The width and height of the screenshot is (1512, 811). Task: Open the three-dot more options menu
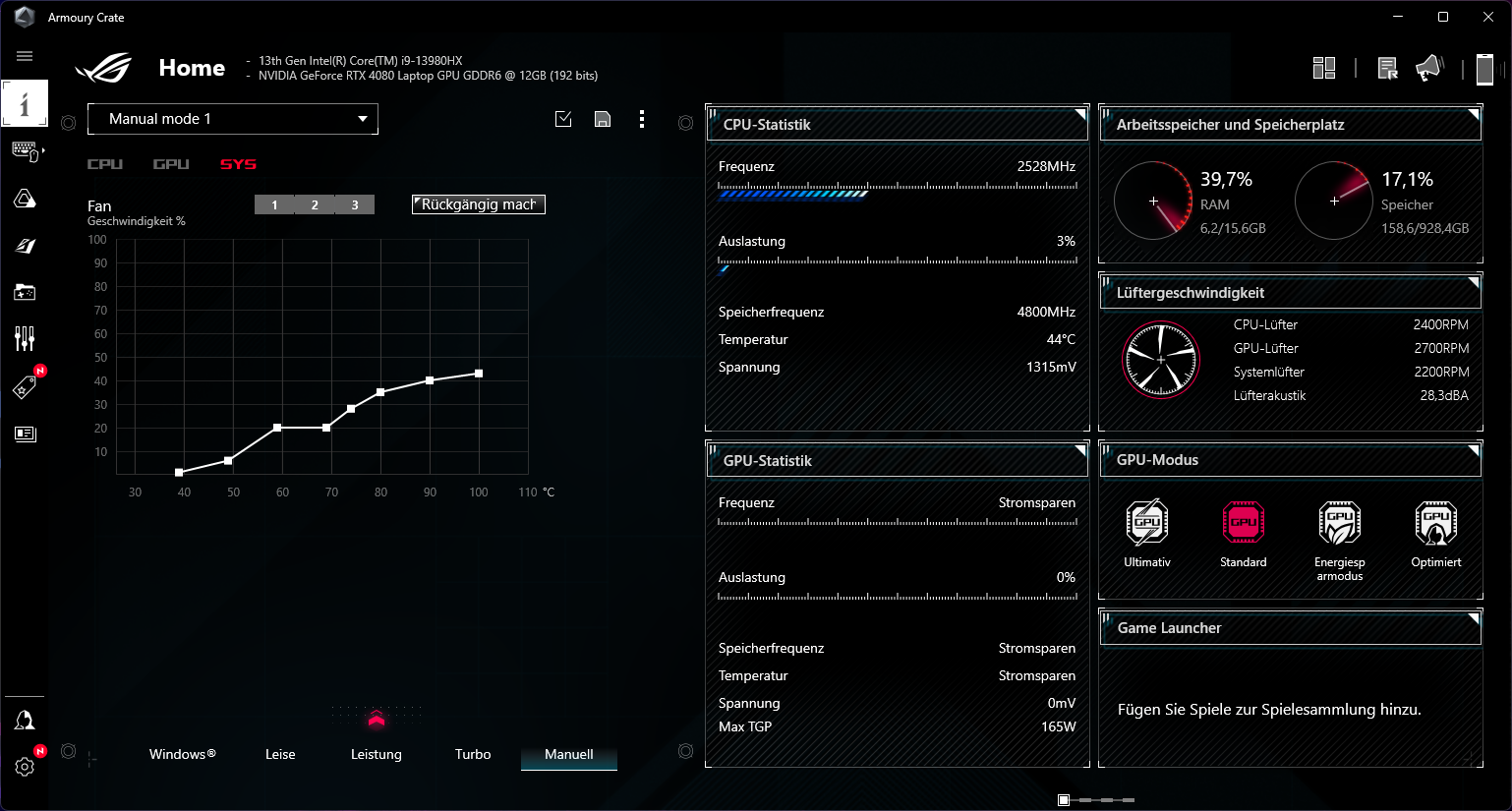[x=642, y=119]
